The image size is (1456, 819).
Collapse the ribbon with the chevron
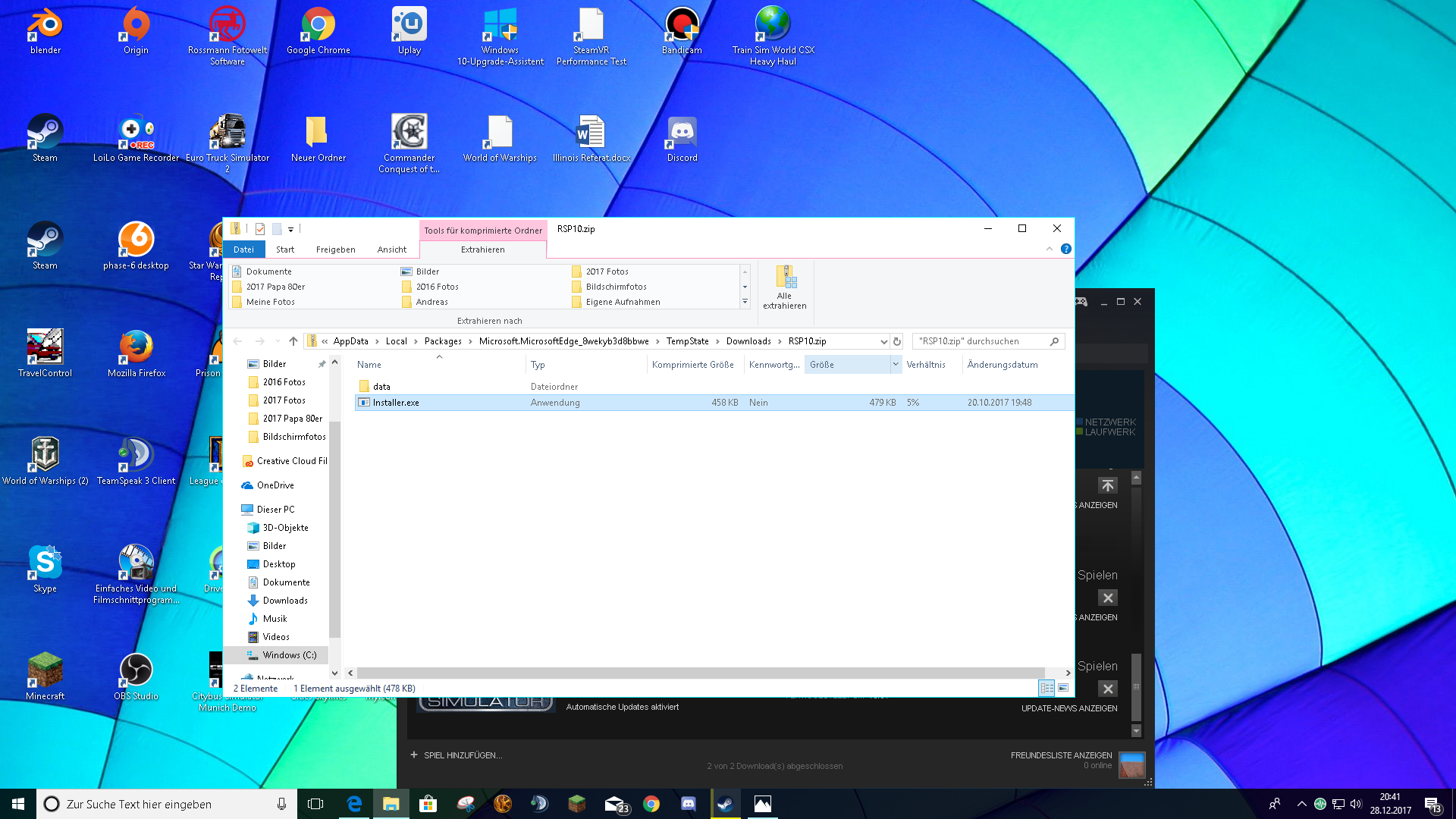coord(1050,249)
